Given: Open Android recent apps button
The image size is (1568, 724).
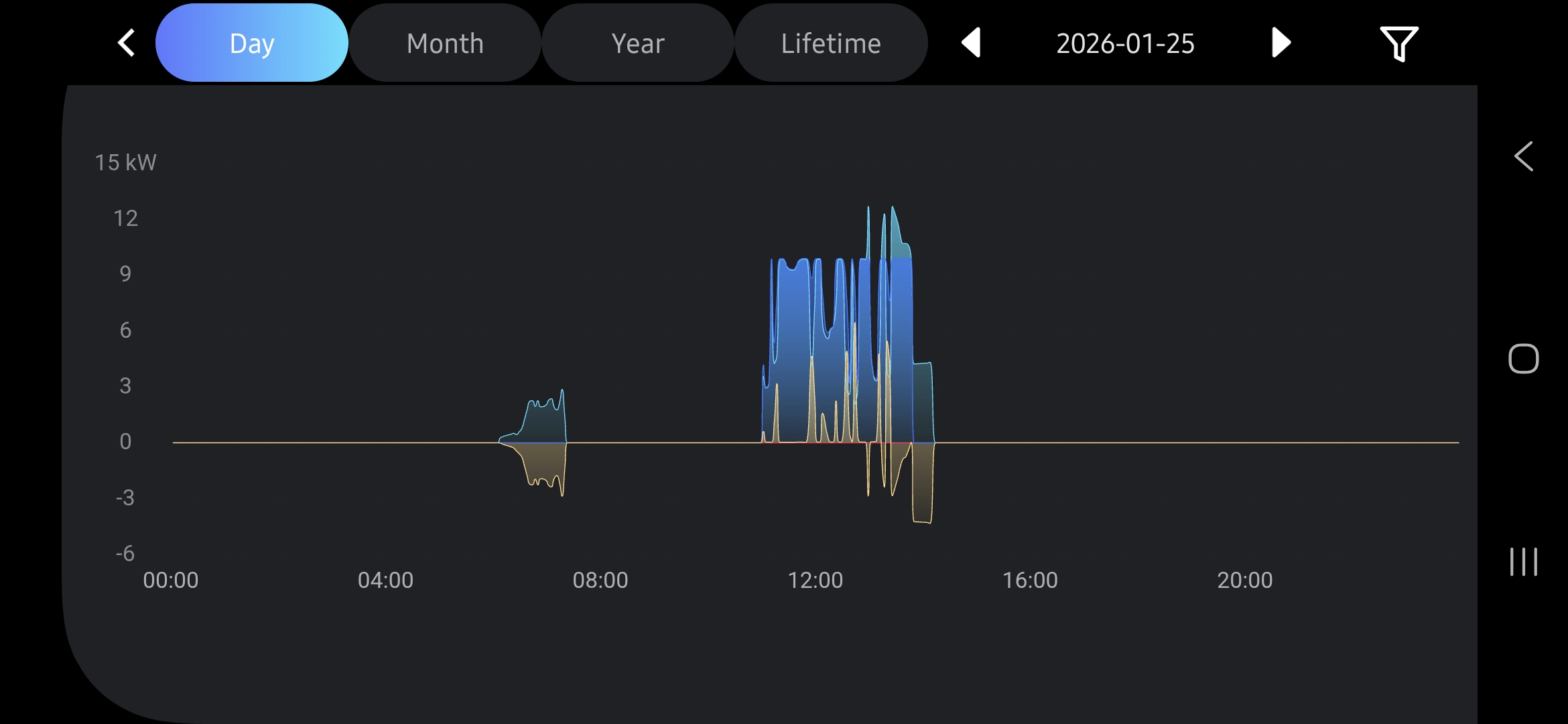Looking at the screenshot, I should pos(1523,562).
